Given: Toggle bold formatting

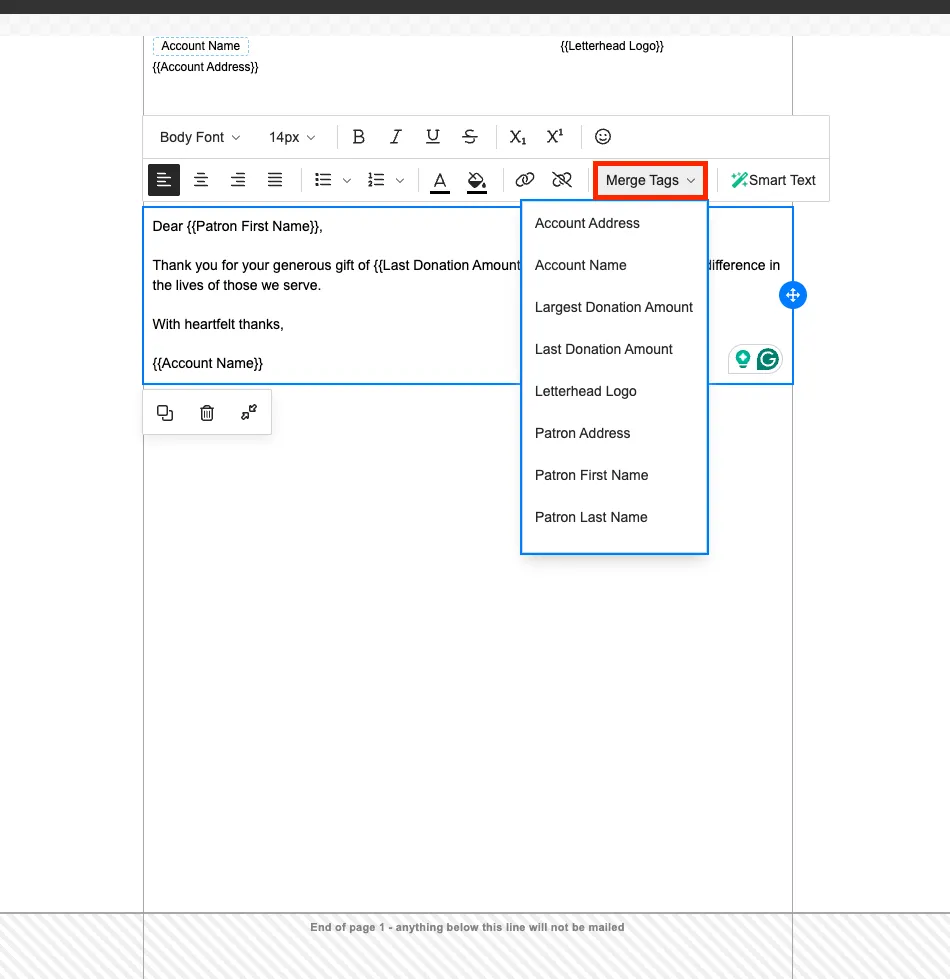Looking at the screenshot, I should coord(358,137).
